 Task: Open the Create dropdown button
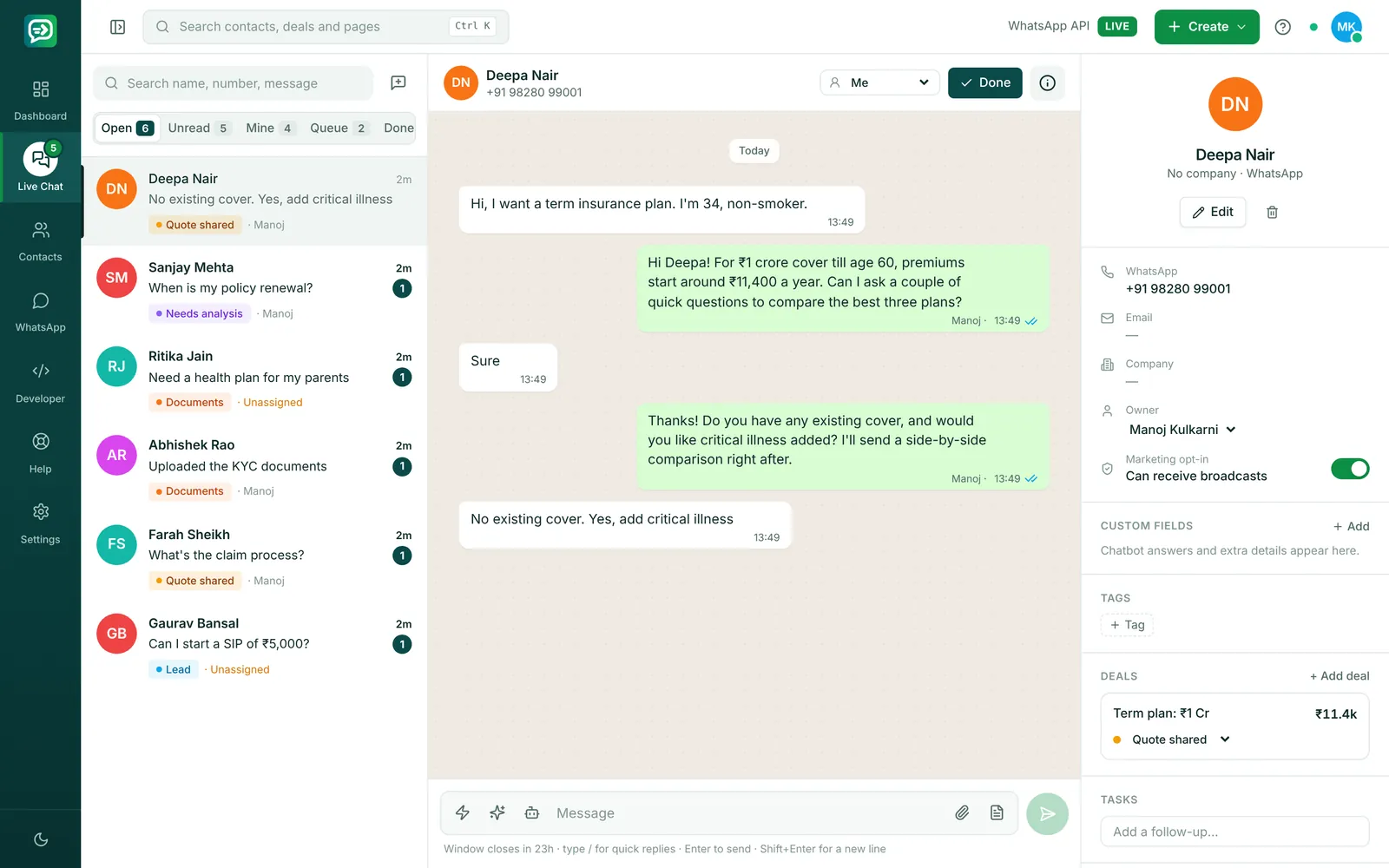pyautogui.click(x=1207, y=27)
